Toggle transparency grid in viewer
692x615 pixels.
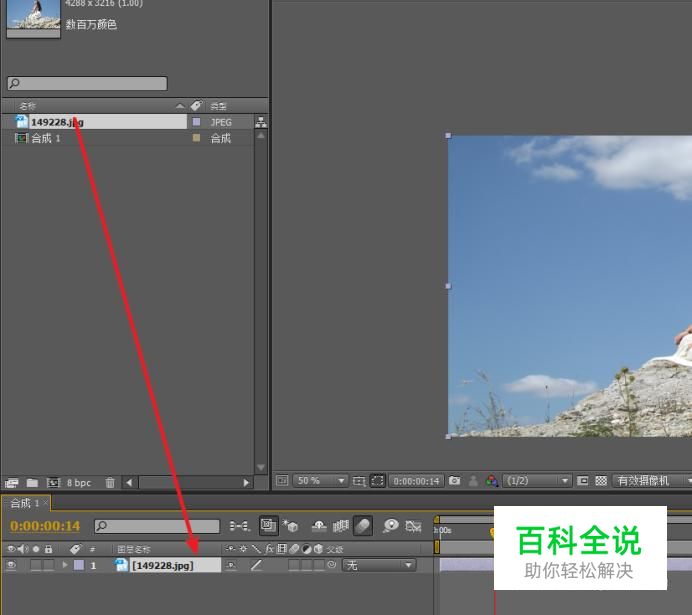(601, 480)
